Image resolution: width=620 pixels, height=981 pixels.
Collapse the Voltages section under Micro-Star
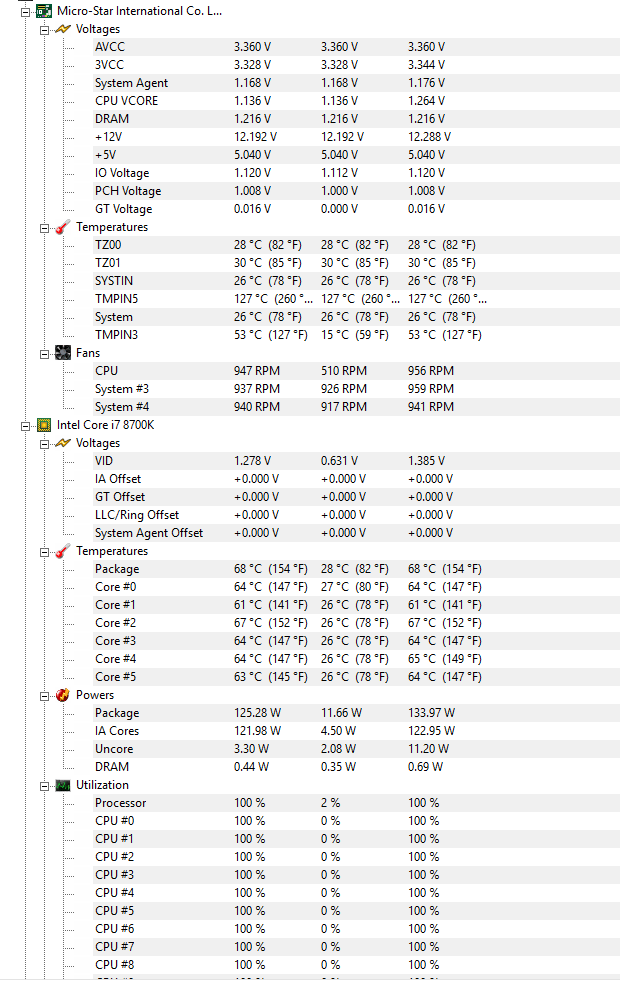pos(44,30)
